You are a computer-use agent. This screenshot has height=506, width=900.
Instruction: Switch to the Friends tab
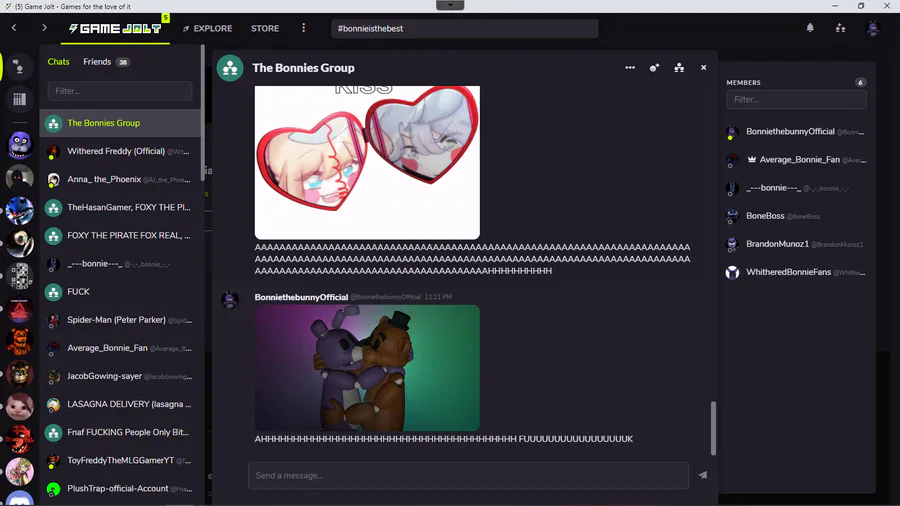[106, 61]
